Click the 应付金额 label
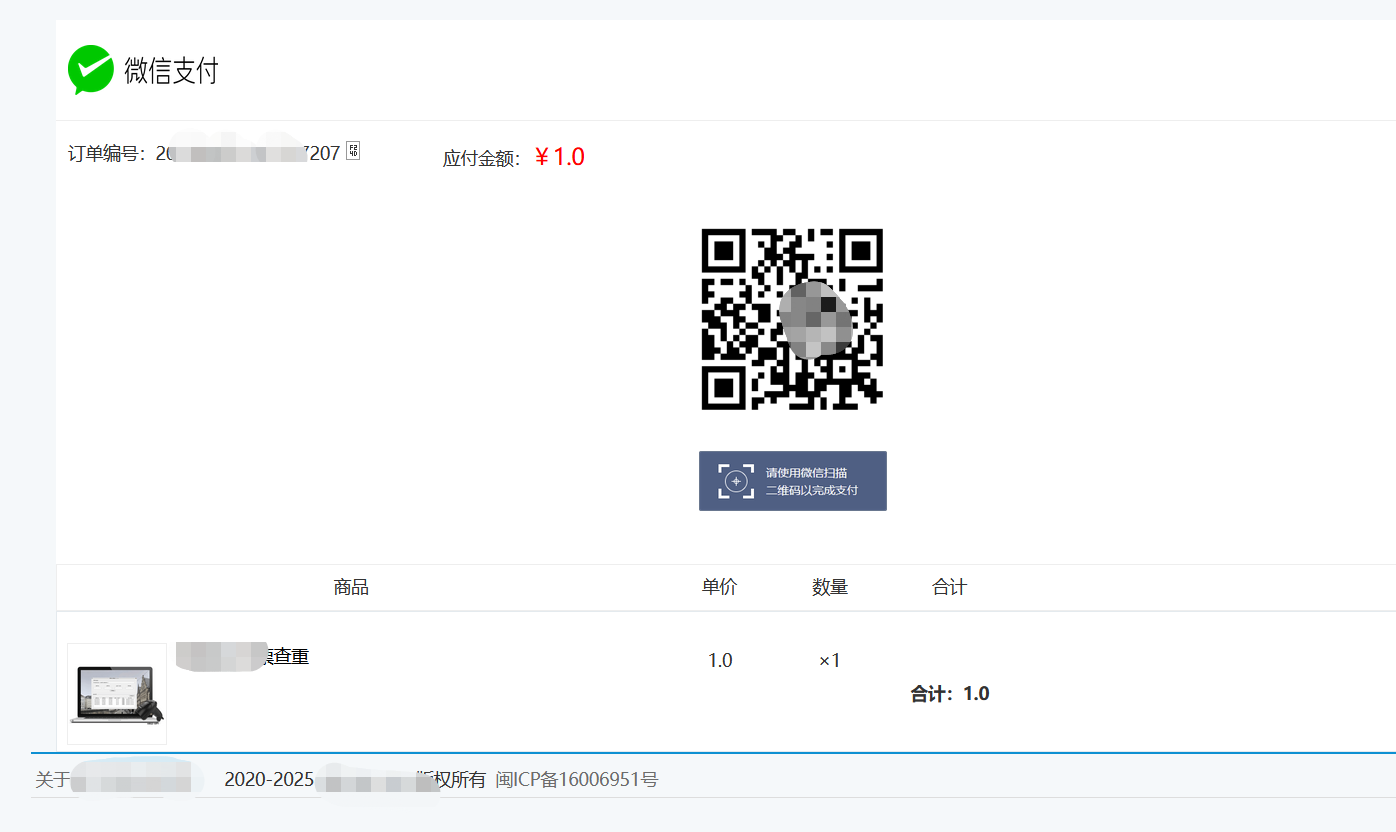 point(482,159)
